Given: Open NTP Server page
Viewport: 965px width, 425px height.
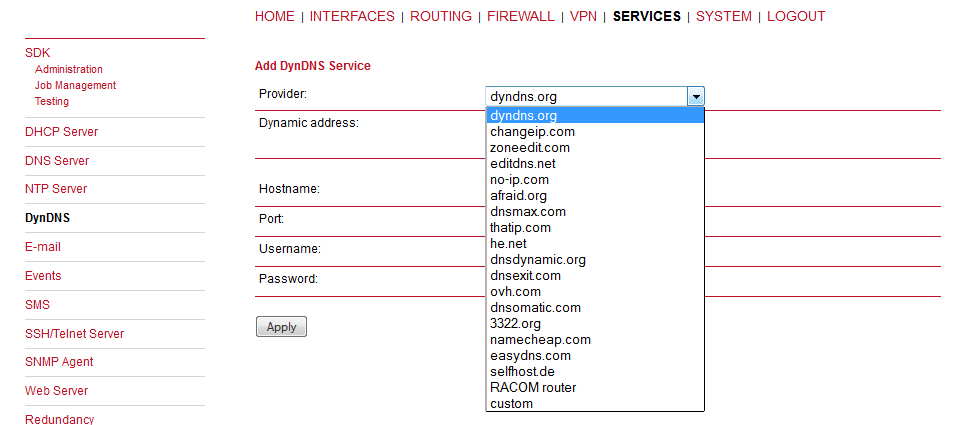Looking at the screenshot, I should 56,189.
